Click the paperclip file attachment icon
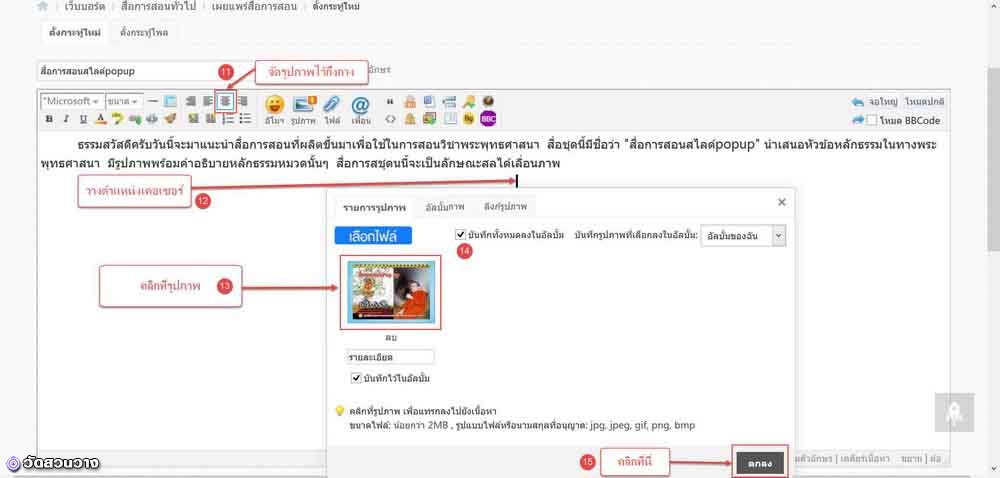 point(331,104)
